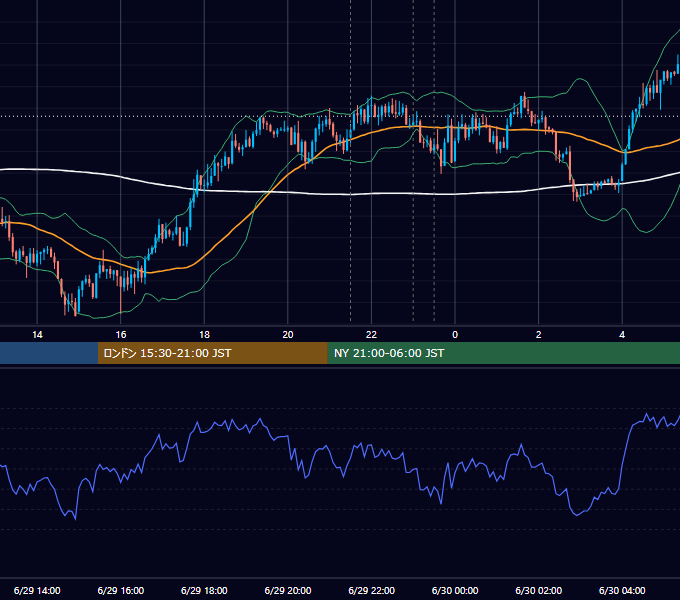
Task: Click the 16 hour axis label
Action: 121,335
